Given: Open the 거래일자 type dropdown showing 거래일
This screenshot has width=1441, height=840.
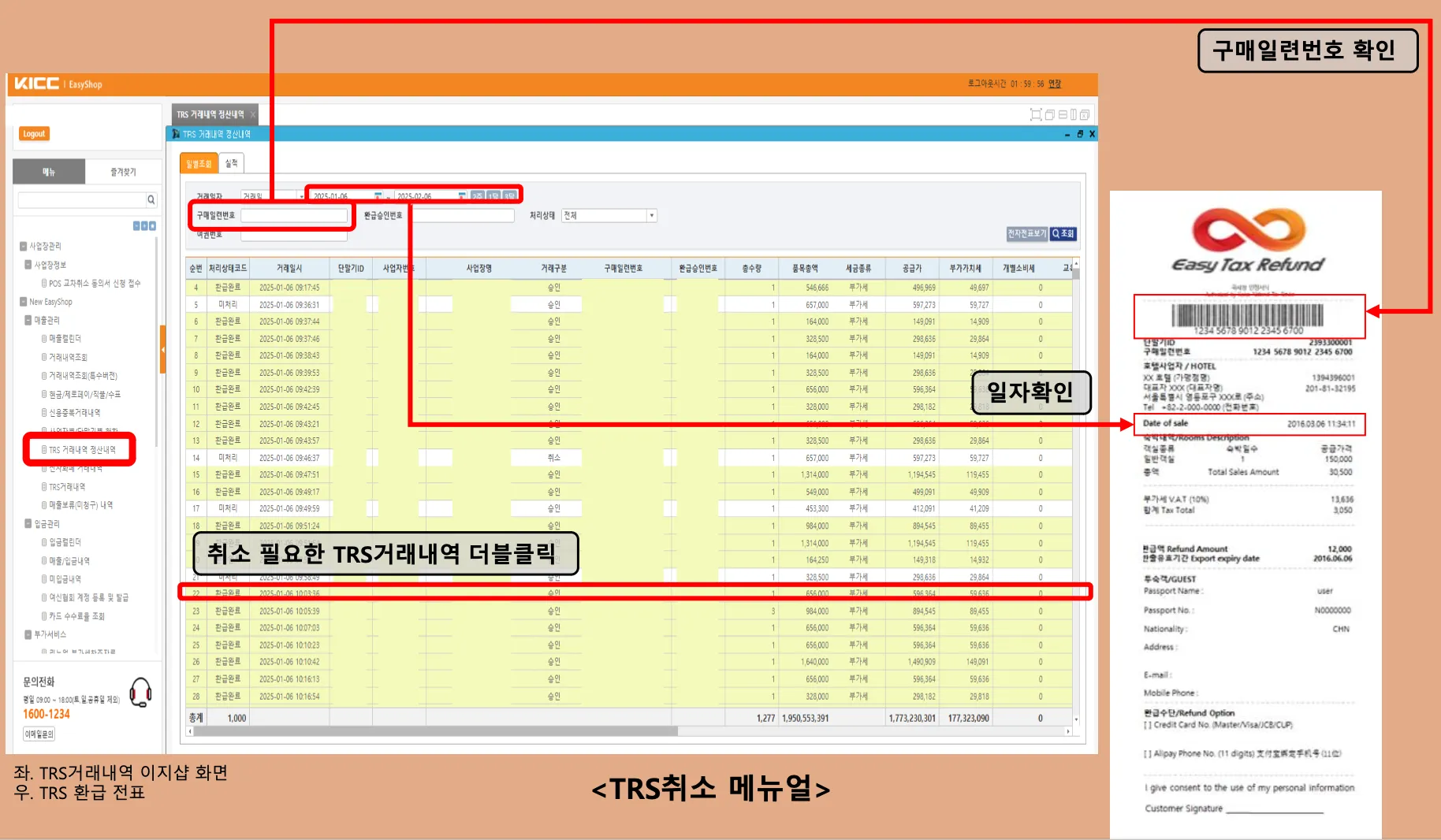Looking at the screenshot, I should coord(303,195).
